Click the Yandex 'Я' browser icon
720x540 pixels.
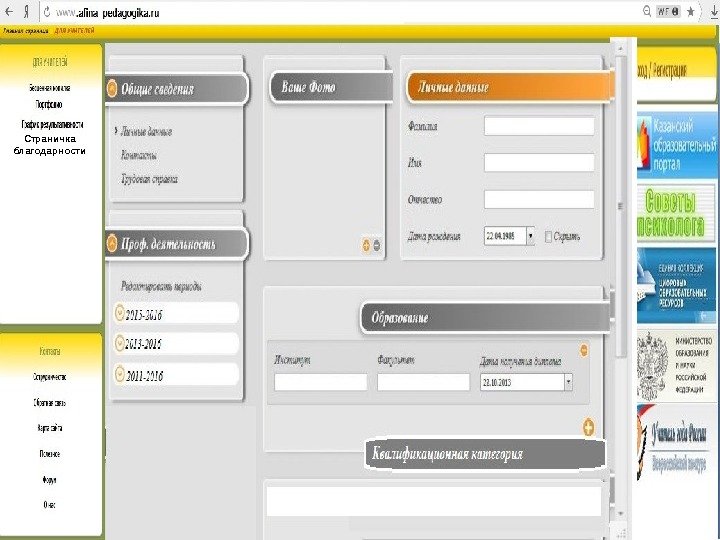tap(26, 12)
